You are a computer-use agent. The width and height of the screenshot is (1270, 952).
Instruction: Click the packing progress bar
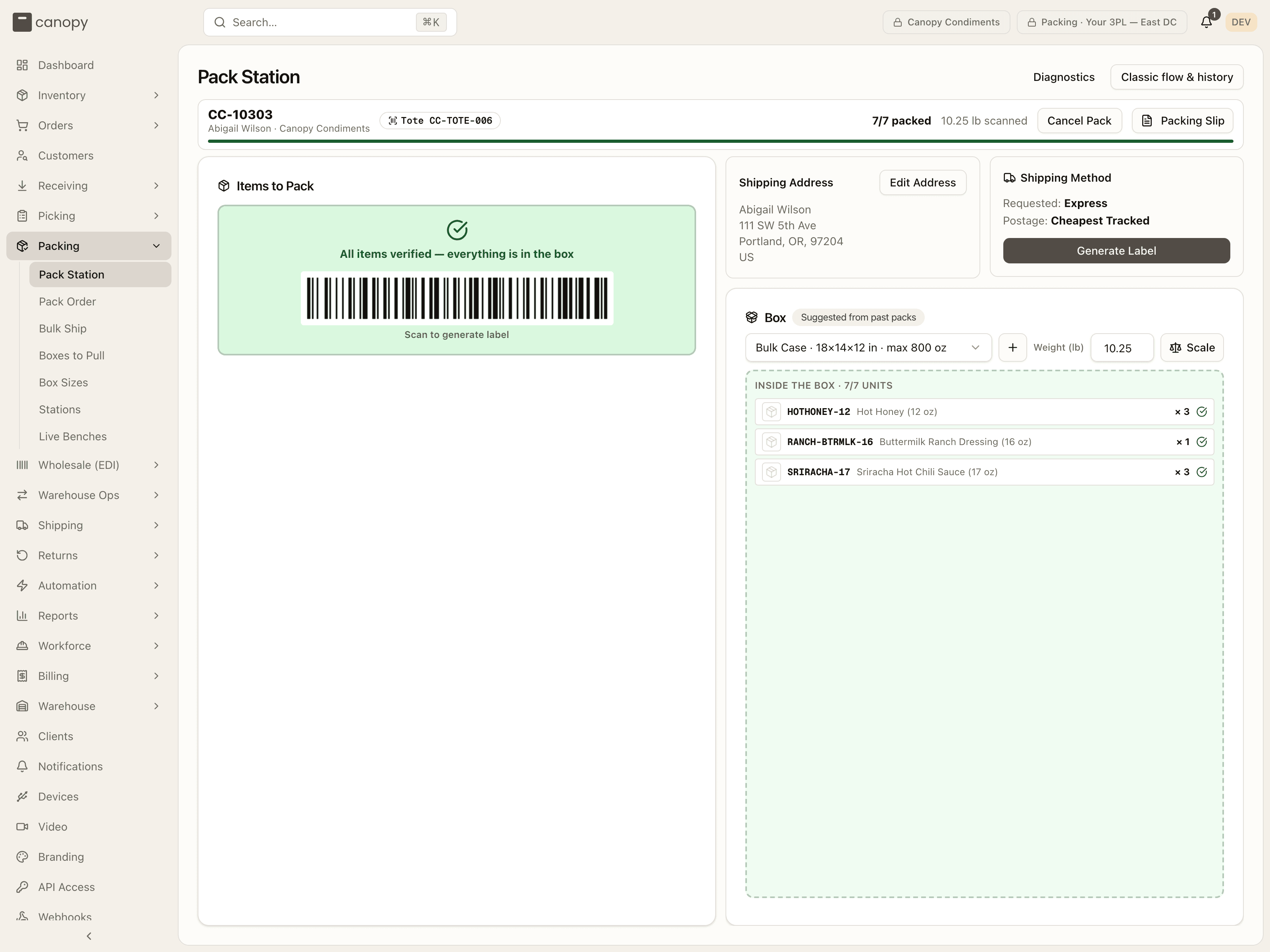point(720,140)
